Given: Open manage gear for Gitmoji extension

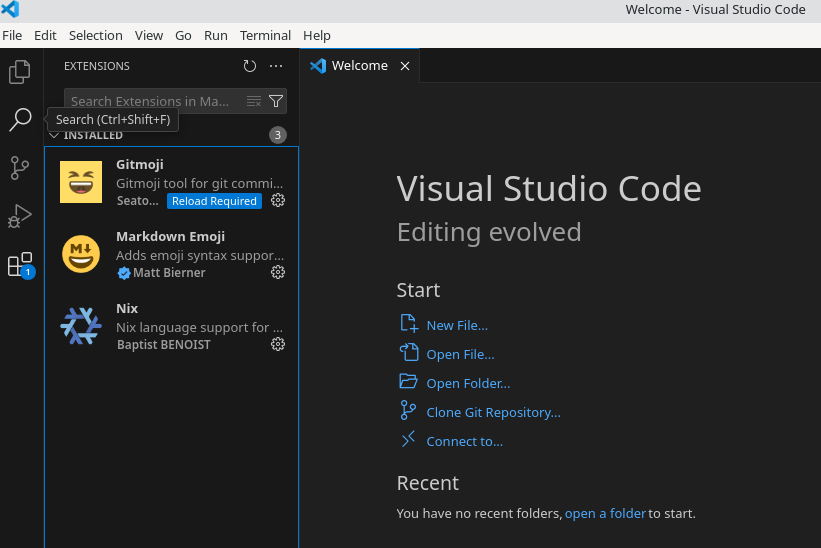Looking at the screenshot, I should click(278, 200).
